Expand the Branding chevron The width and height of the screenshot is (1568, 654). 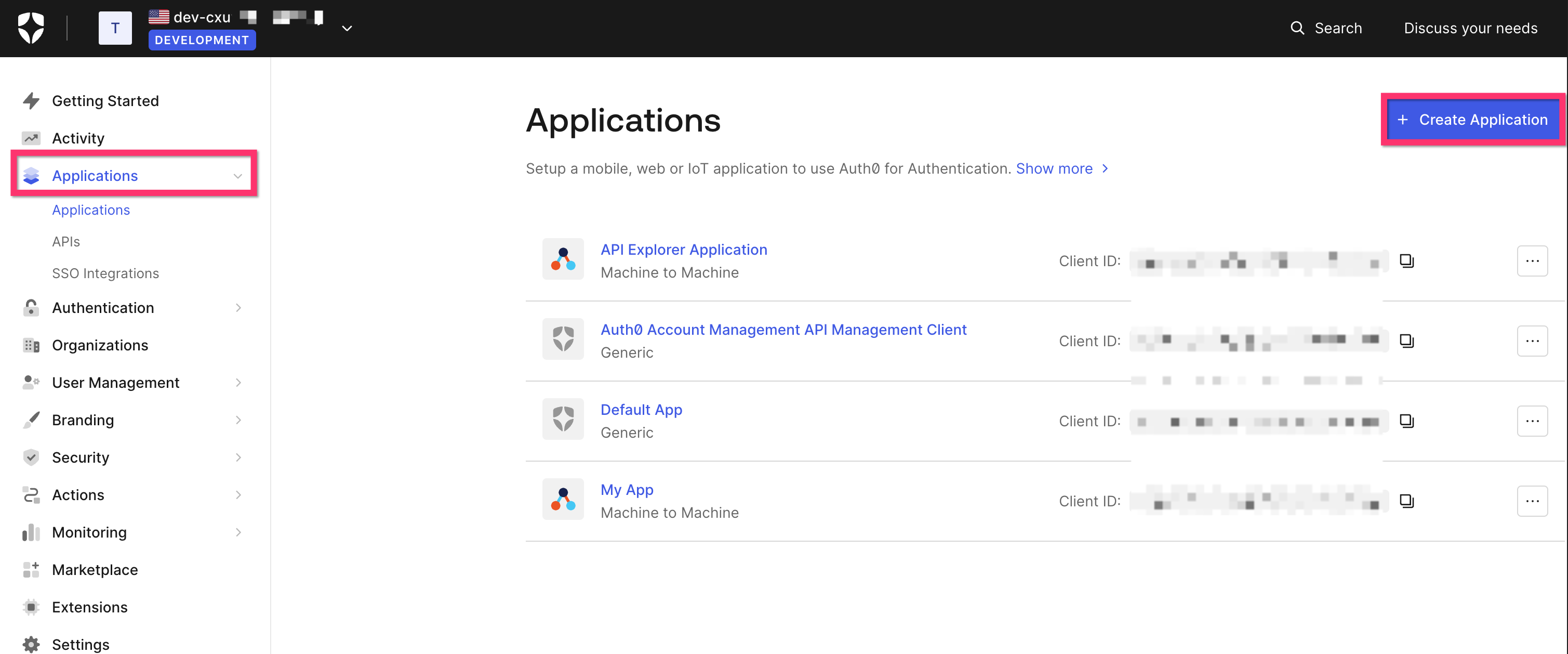[238, 420]
